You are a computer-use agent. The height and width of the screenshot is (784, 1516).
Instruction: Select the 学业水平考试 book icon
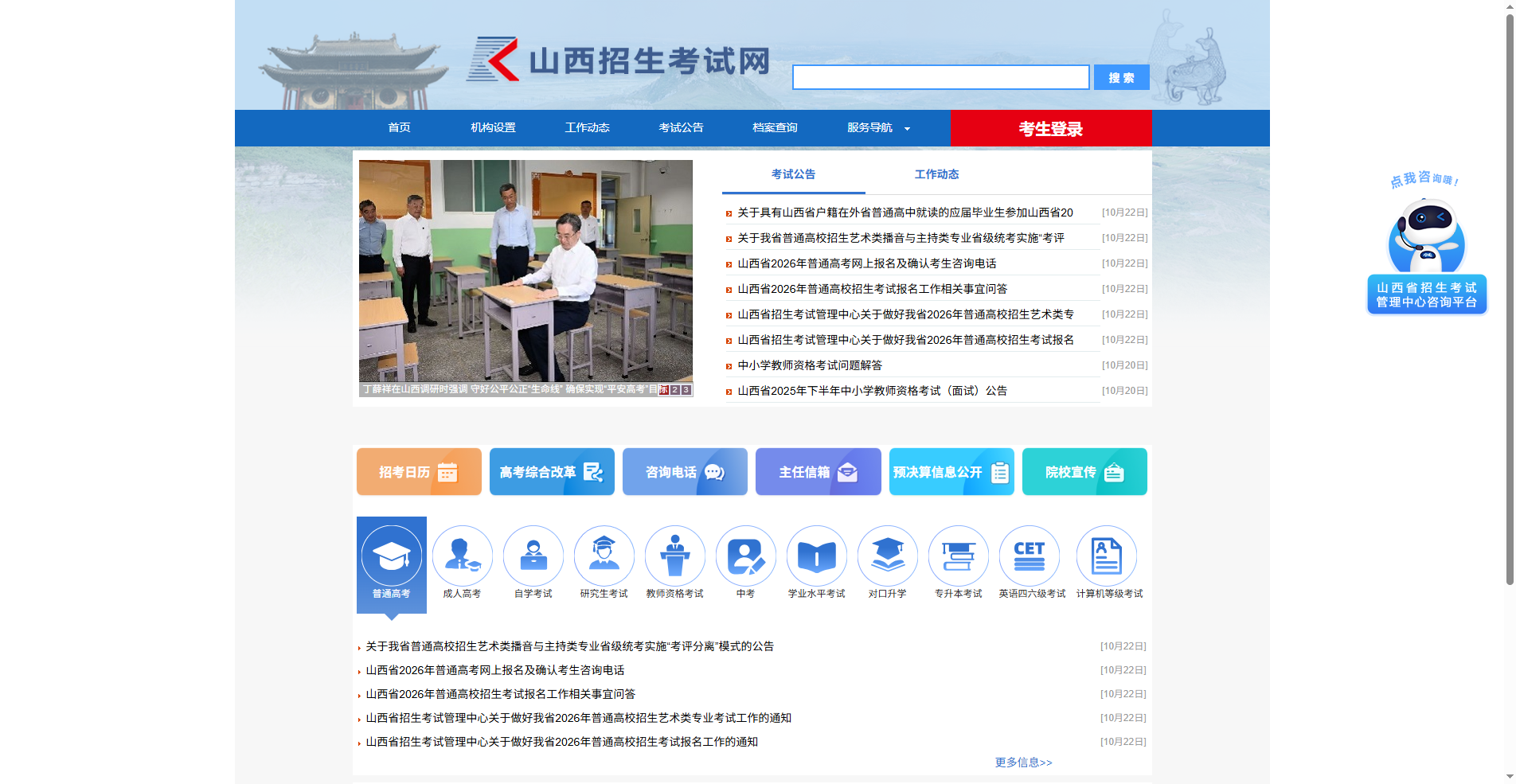tap(816, 555)
